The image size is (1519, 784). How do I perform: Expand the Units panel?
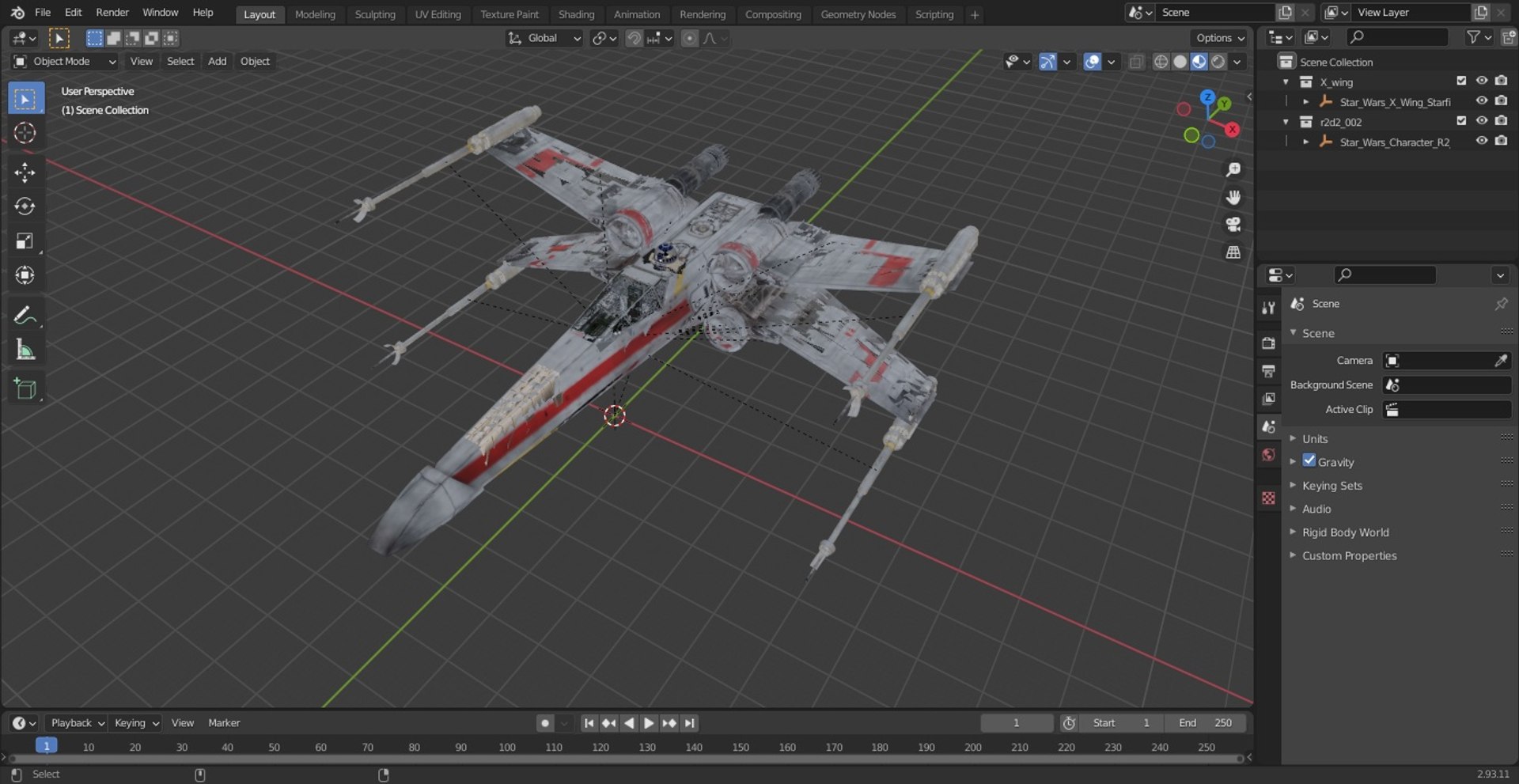[x=1315, y=439]
